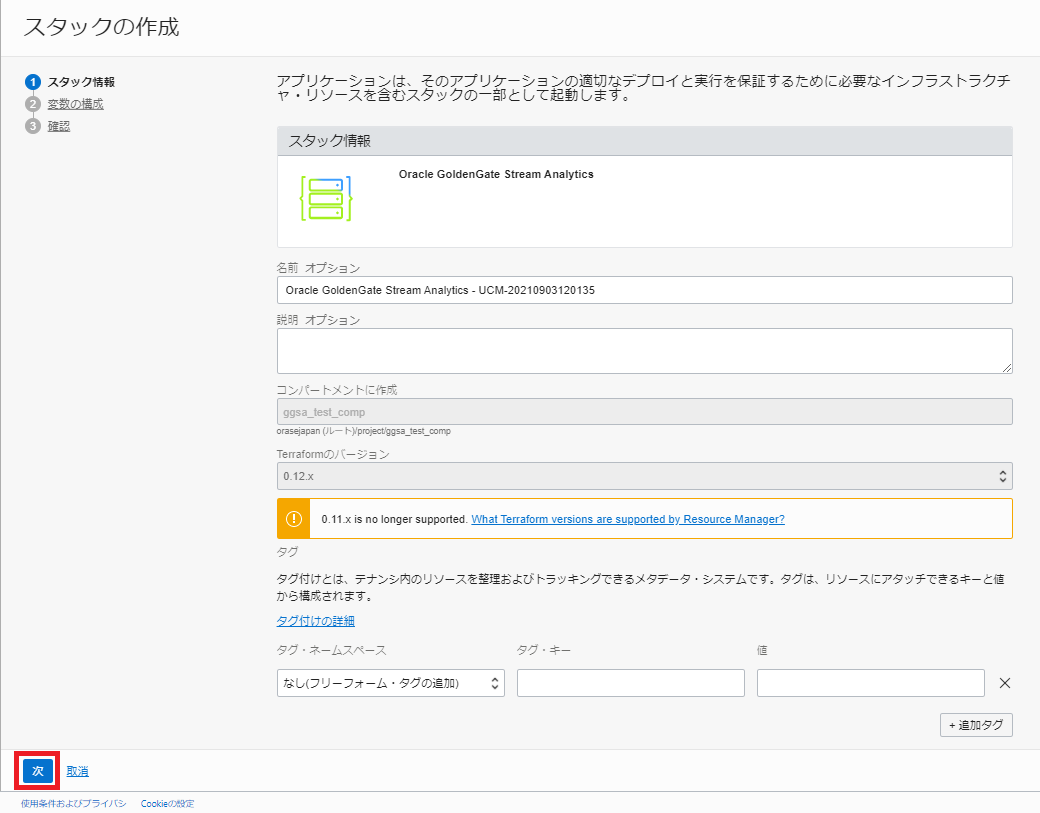This screenshot has width=1040, height=813.
Task: Add another tag with +追加タグ
Action: (976, 725)
